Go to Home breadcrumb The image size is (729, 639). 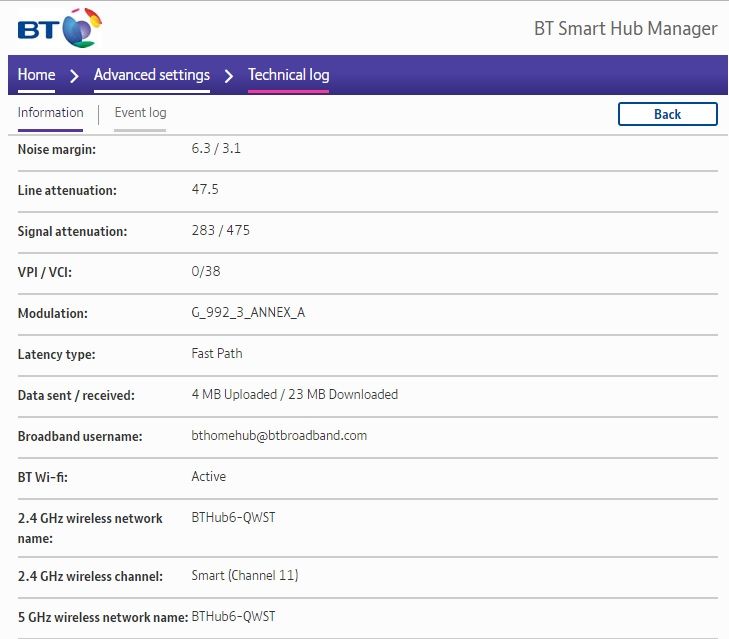[x=36, y=74]
